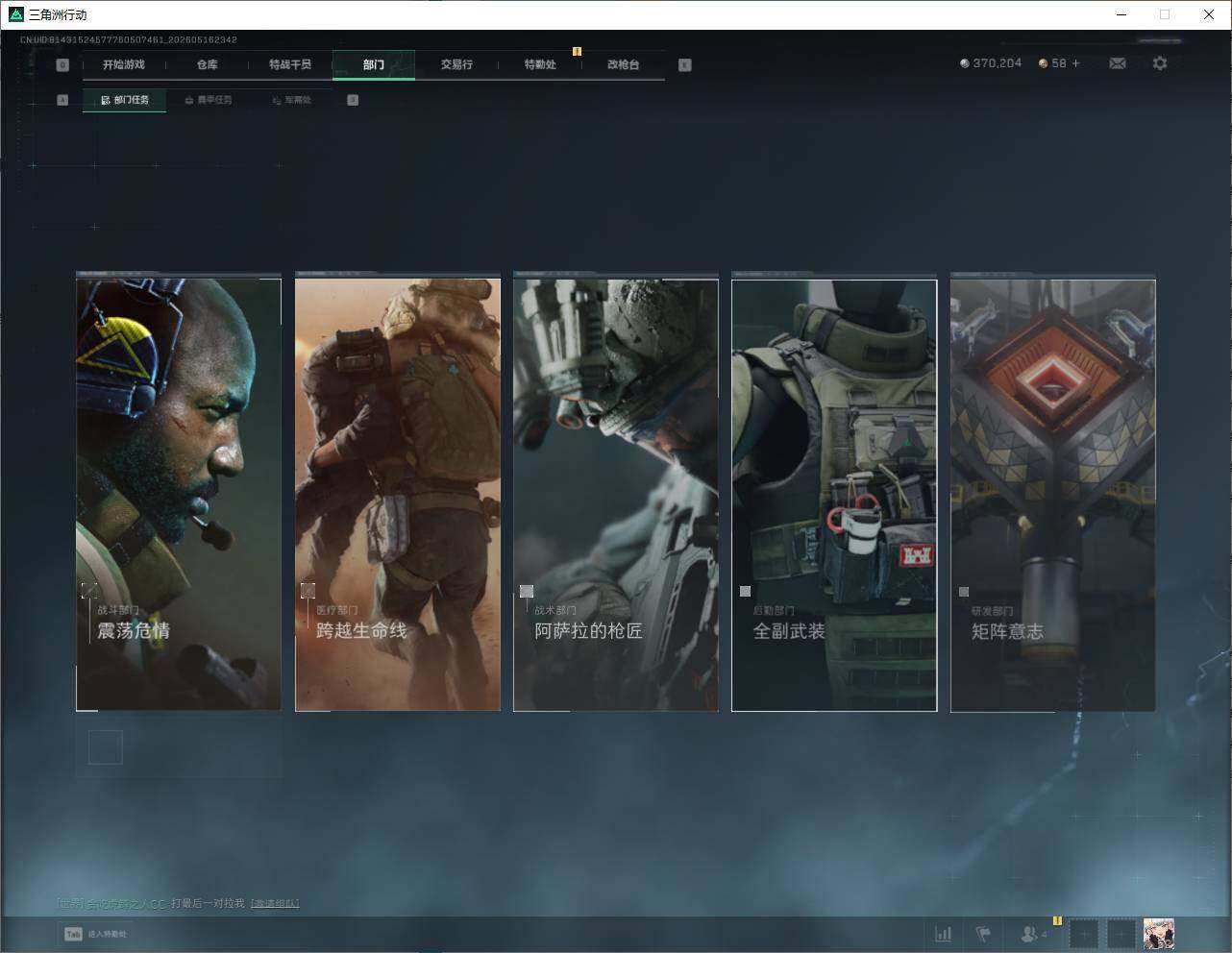This screenshot has width=1232, height=953.
Task: Click the 全副武装 mission marker square
Action: pyautogui.click(x=745, y=591)
